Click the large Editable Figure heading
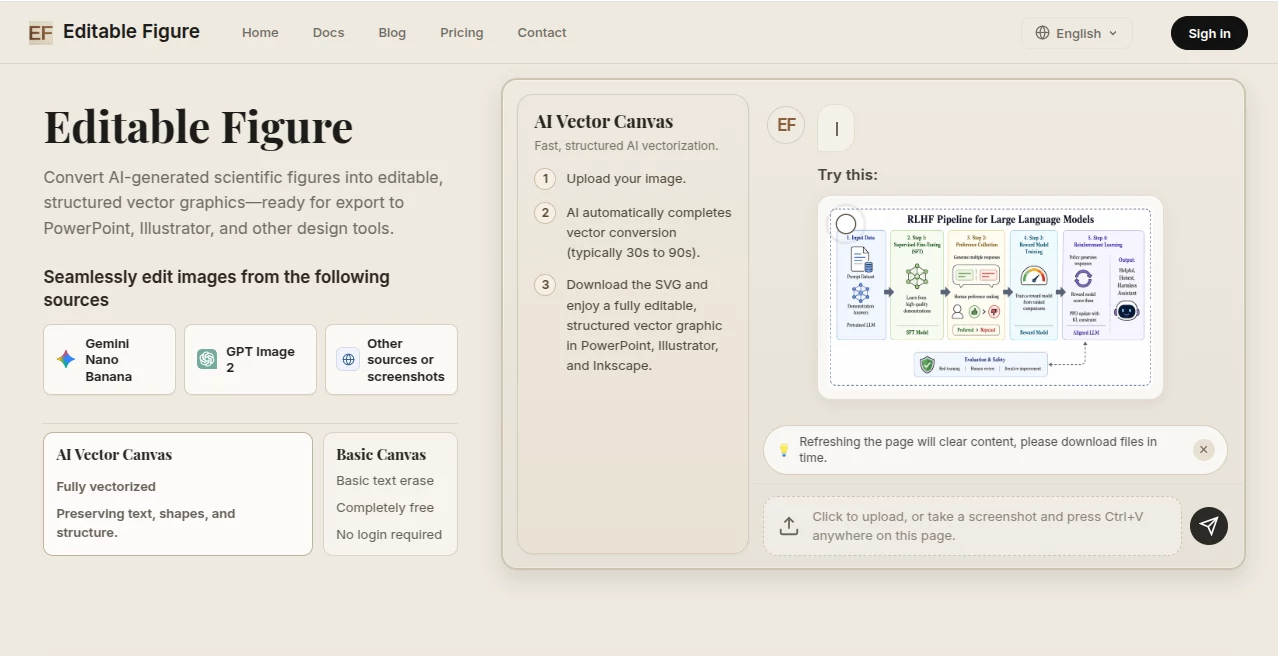The image size is (1278, 656). [198, 127]
